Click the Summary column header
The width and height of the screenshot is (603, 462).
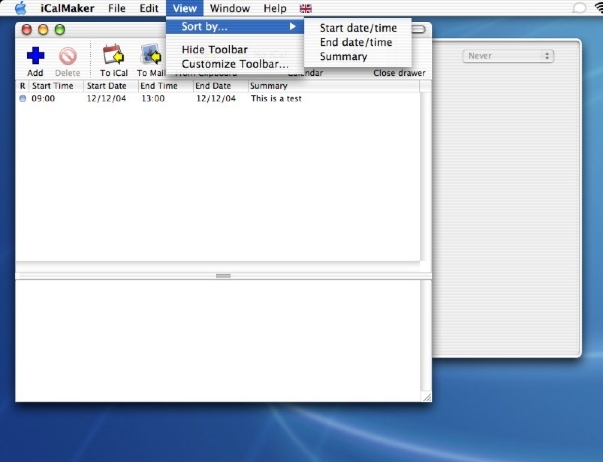(333, 86)
